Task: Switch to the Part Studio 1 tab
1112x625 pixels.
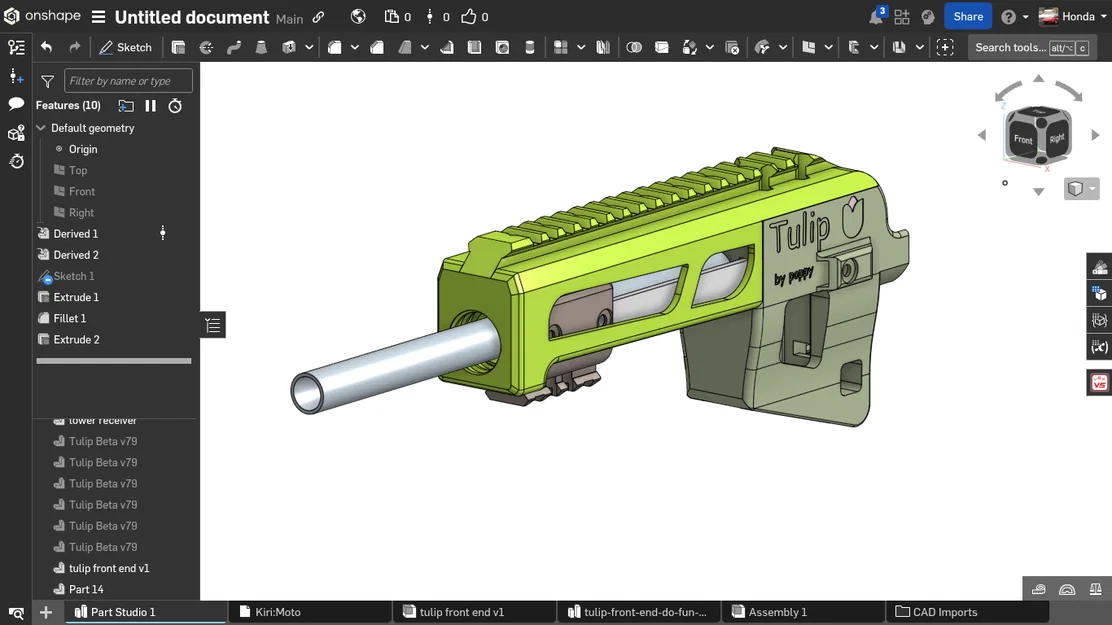Action: point(146,612)
